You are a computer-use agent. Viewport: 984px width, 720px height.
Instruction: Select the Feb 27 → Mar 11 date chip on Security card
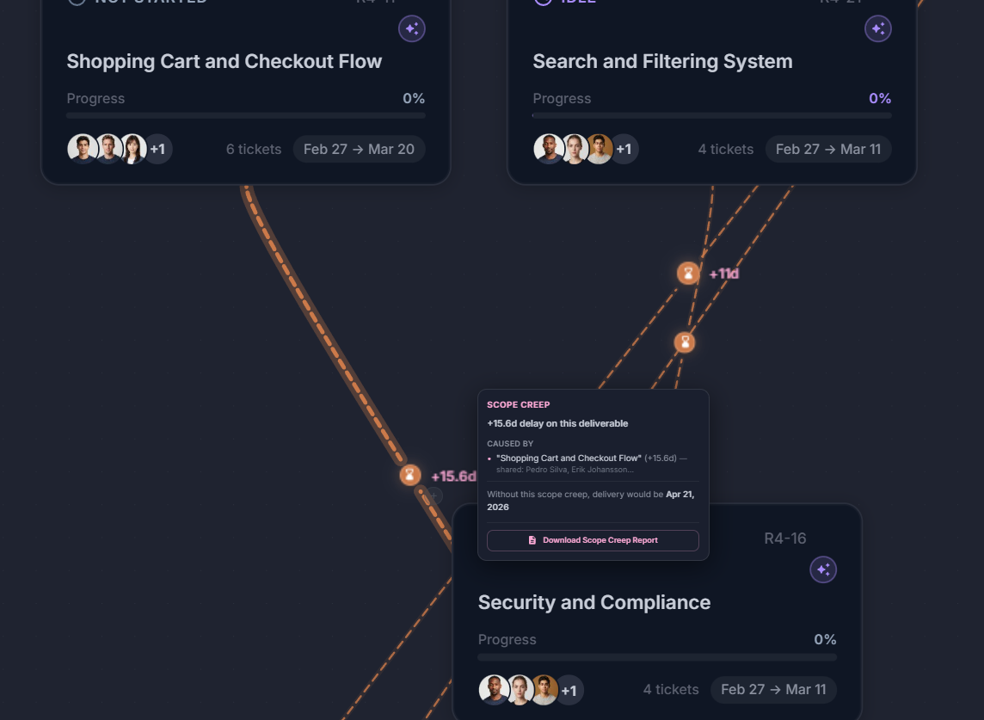[773, 689]
